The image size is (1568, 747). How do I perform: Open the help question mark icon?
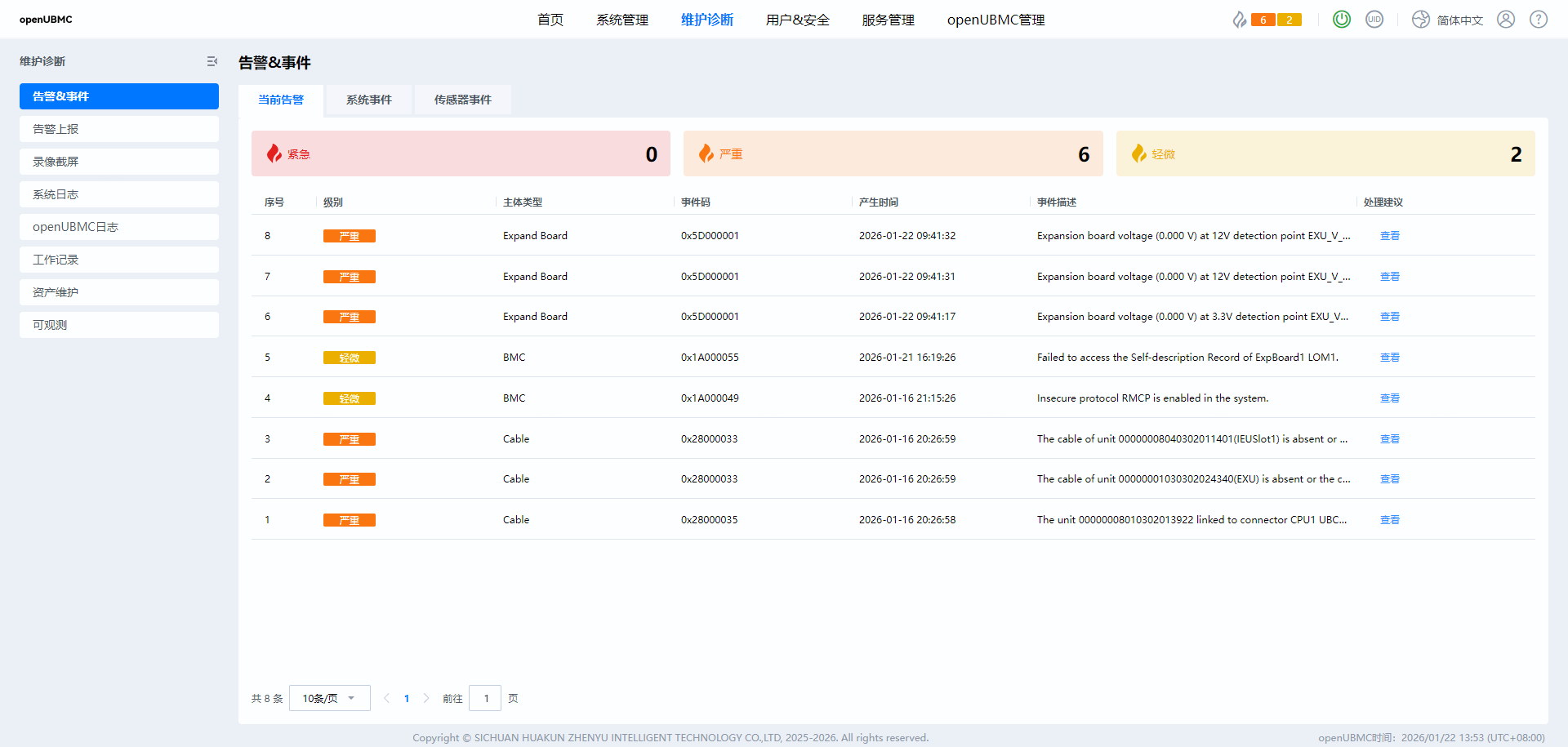pos(1538,19)
